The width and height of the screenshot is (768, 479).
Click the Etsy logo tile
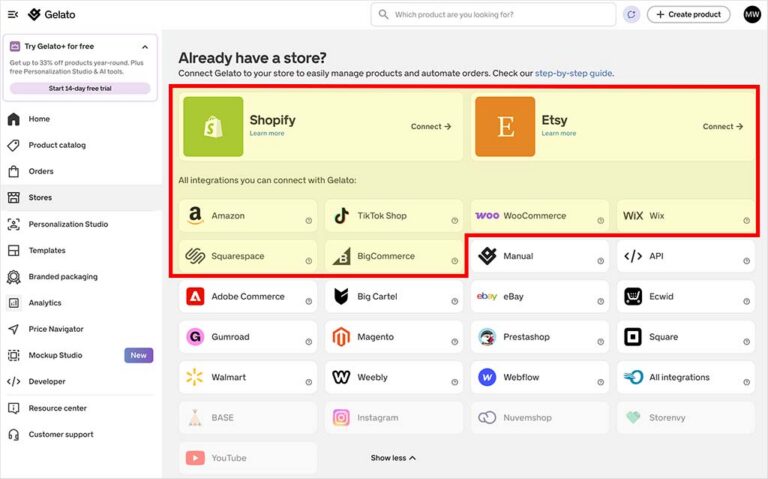click(x=505, y=126)
